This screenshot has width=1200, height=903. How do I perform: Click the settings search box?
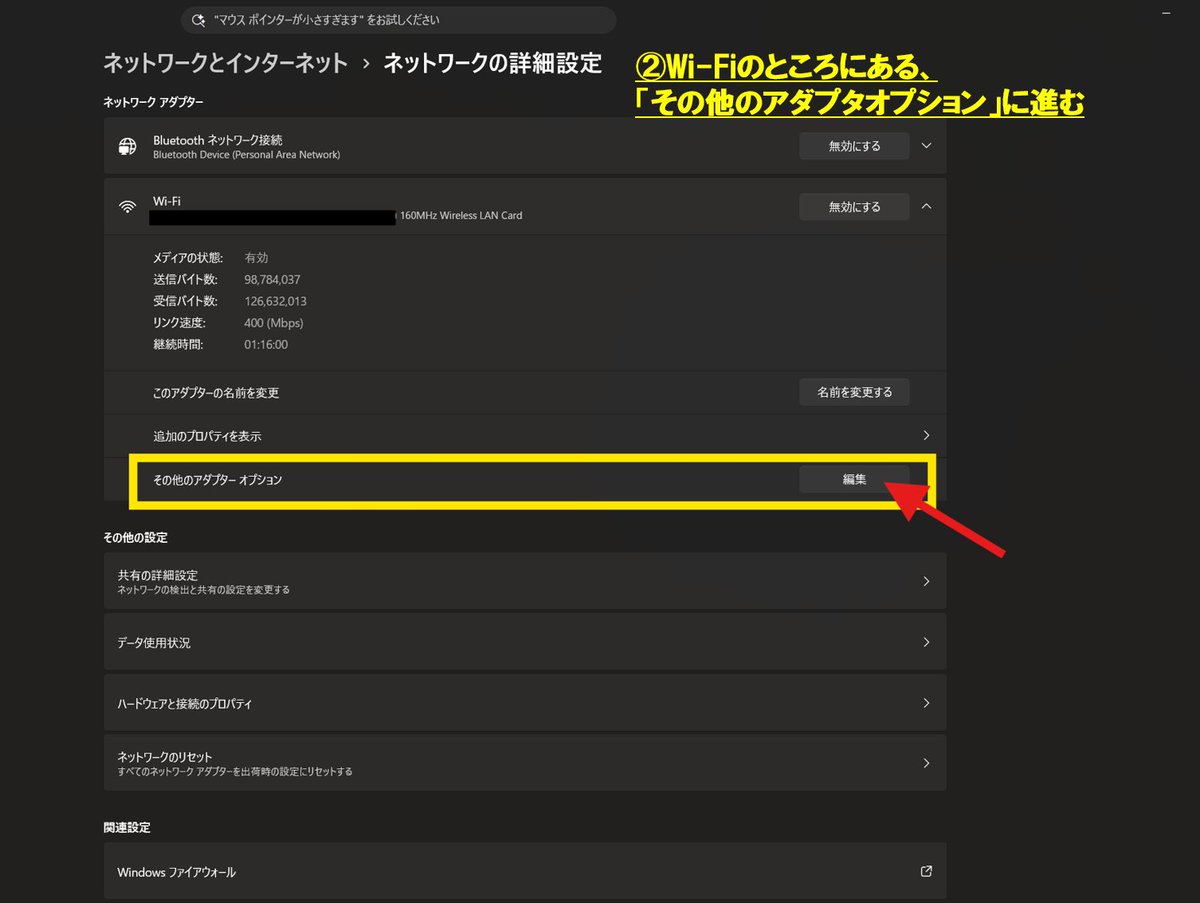(x=398, y=20)
